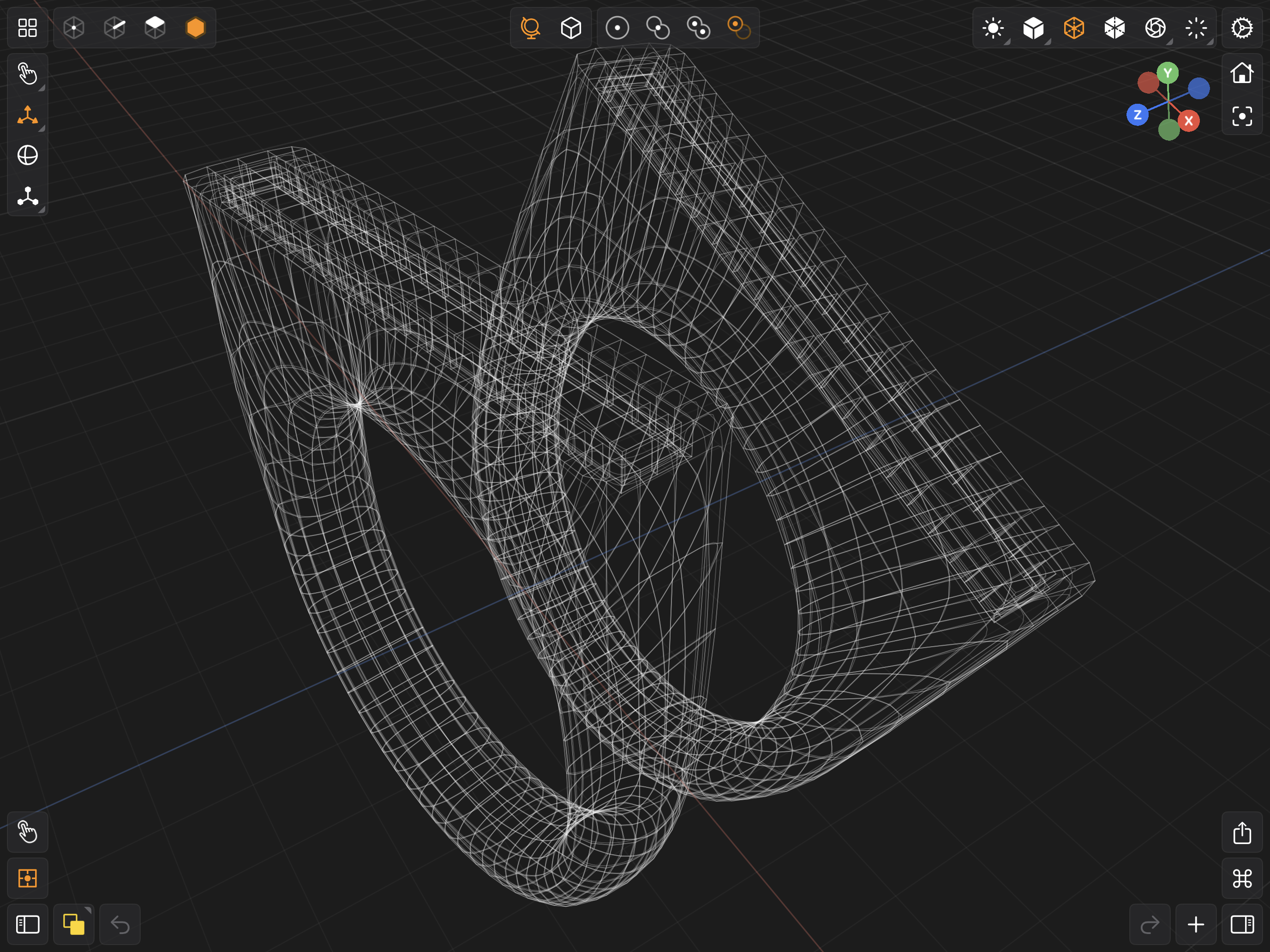Open yellow overlapping squares boolean menu
The height and width of the screenshot is (952, 1270).
click(x=73, y=924)
